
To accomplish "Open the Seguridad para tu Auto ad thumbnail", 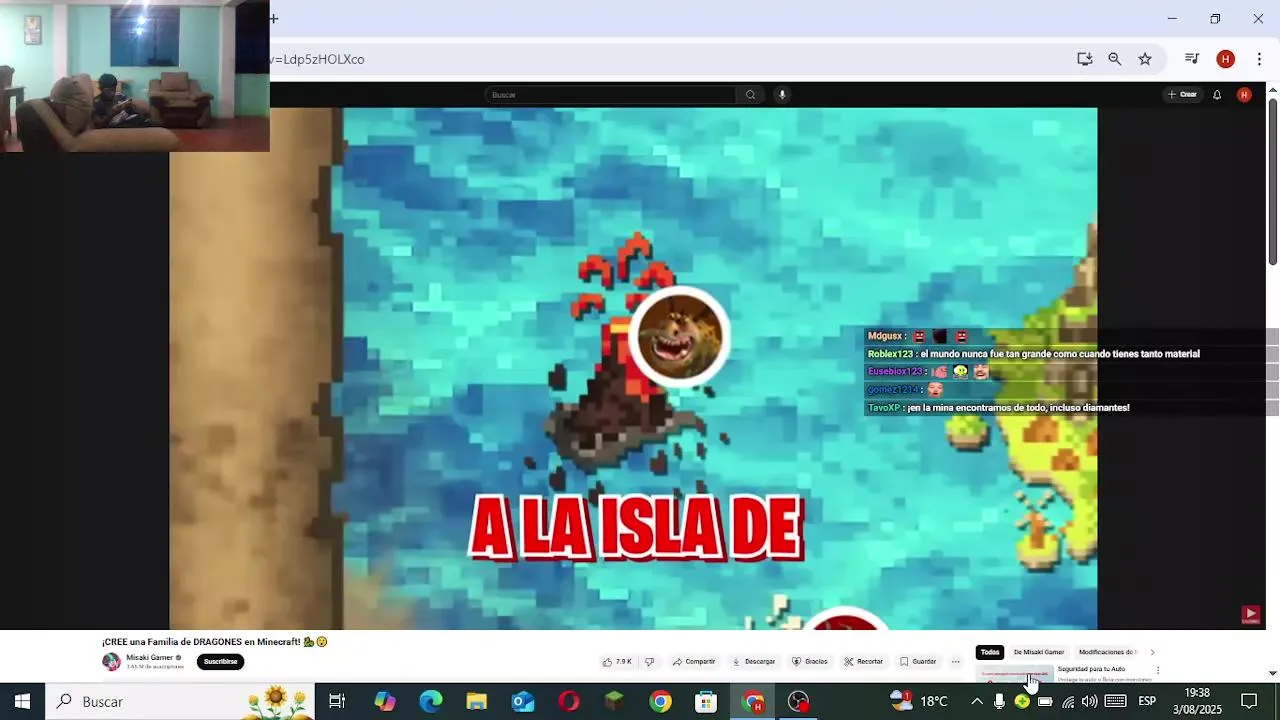I will click(1014, 673).
